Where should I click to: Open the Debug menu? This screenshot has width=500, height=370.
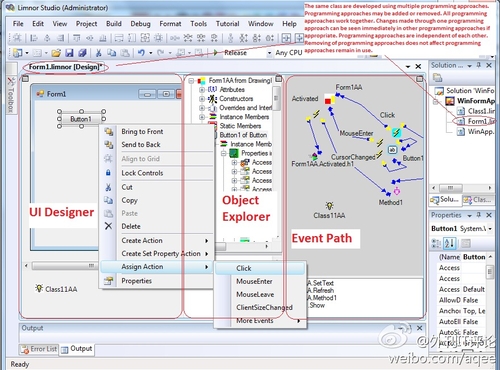pos(140,24)
